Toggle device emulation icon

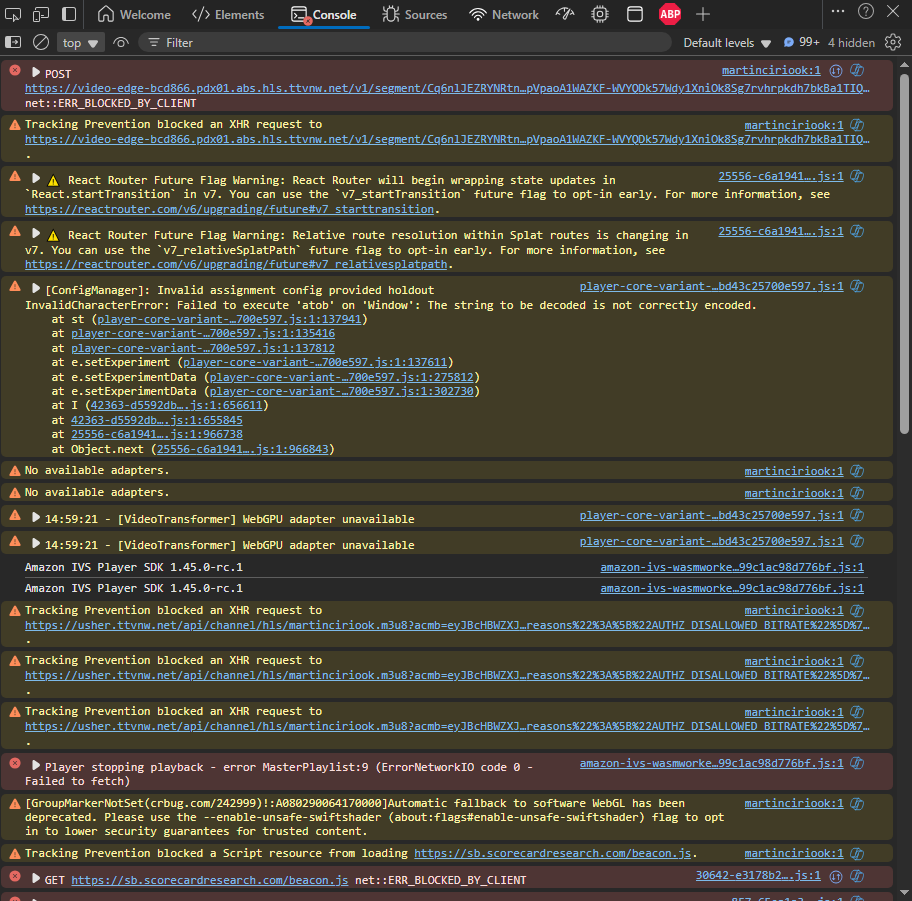(40, 14)
